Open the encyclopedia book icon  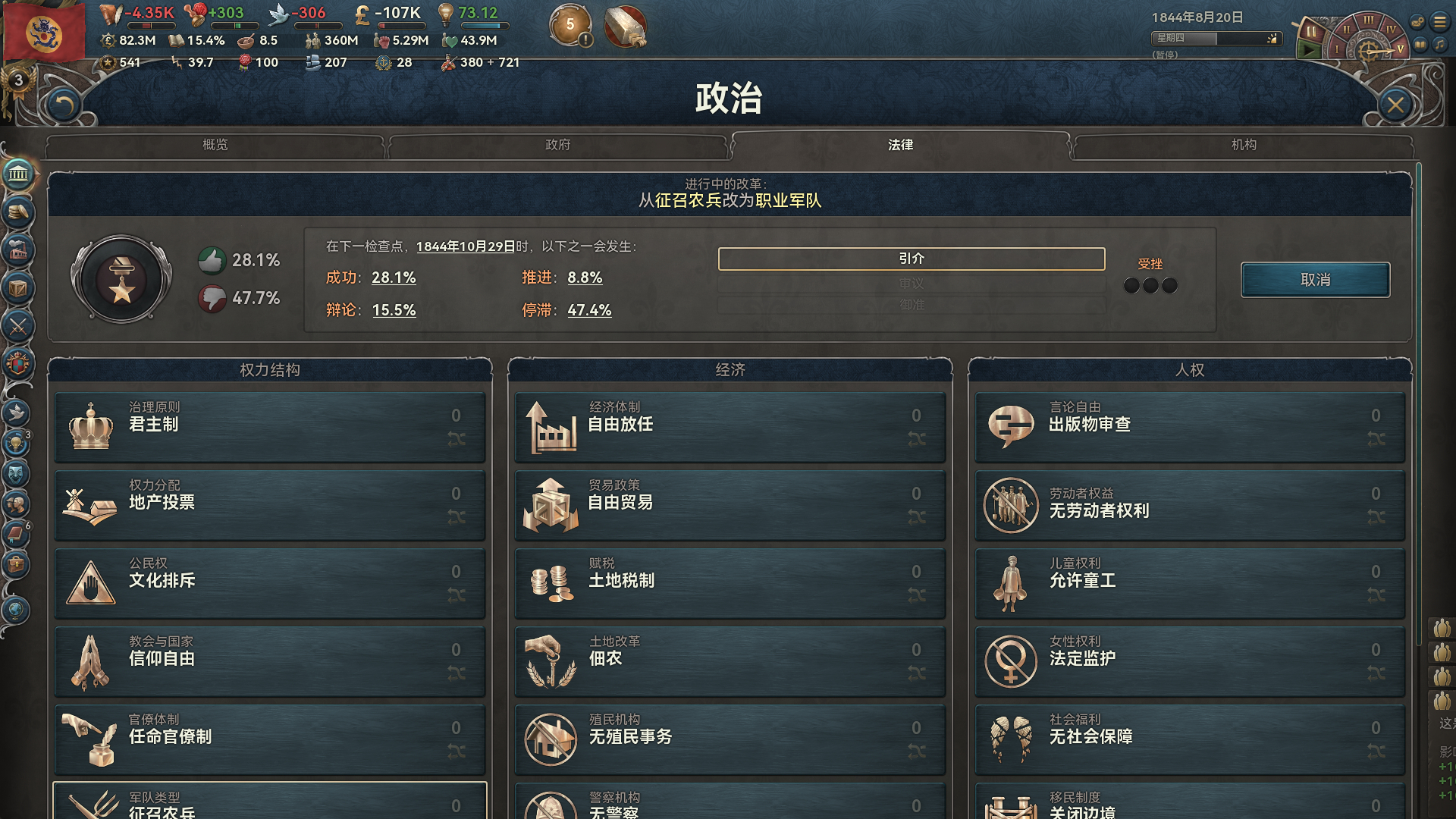(1419, 45)
